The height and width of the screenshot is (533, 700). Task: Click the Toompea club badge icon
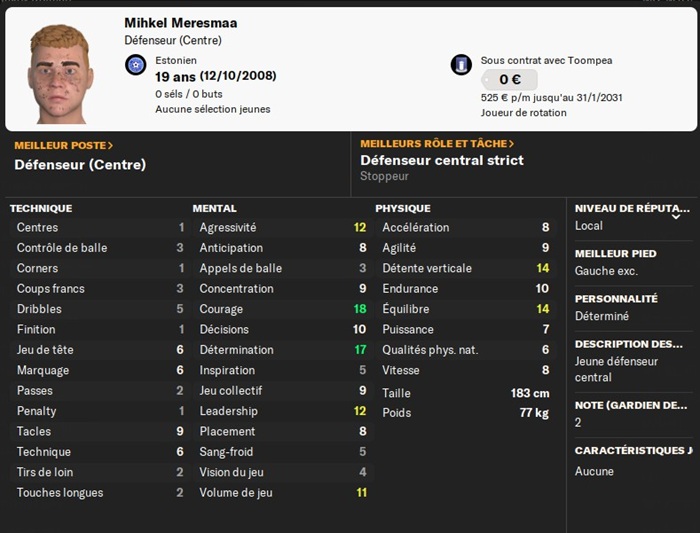coord(461,65)
